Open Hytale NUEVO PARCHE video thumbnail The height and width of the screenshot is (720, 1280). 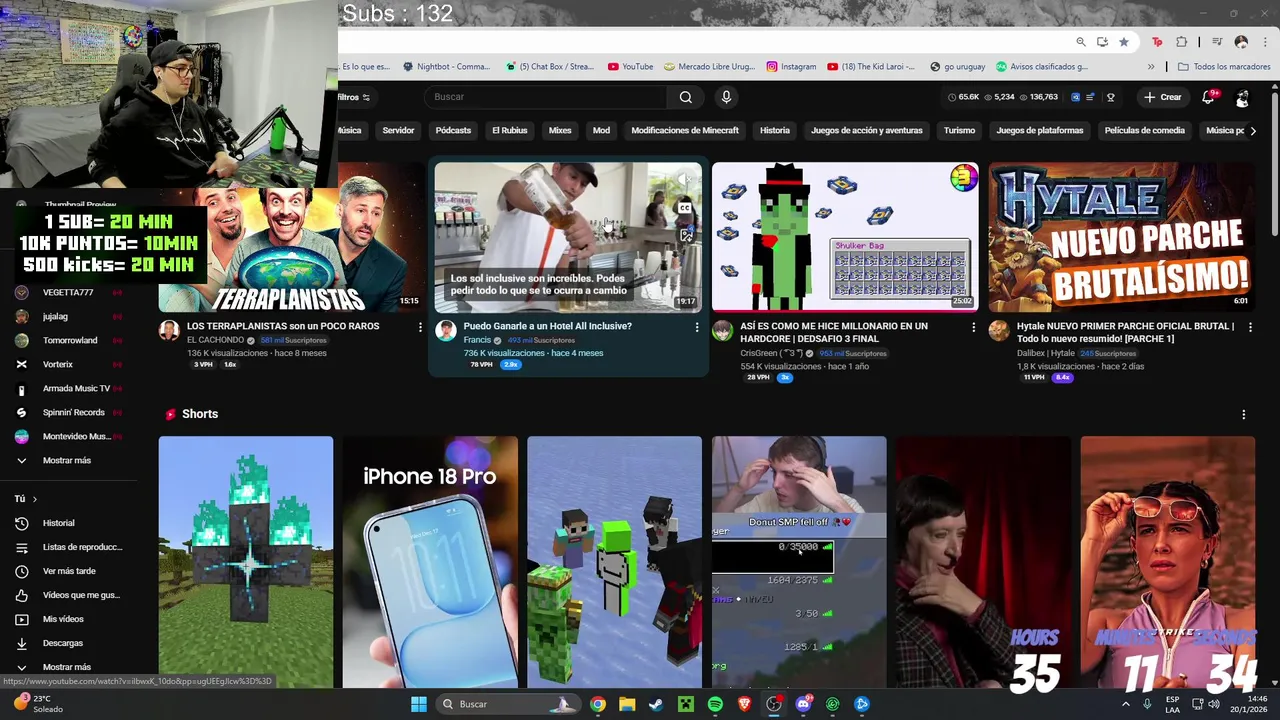[x=1122, y=238]
